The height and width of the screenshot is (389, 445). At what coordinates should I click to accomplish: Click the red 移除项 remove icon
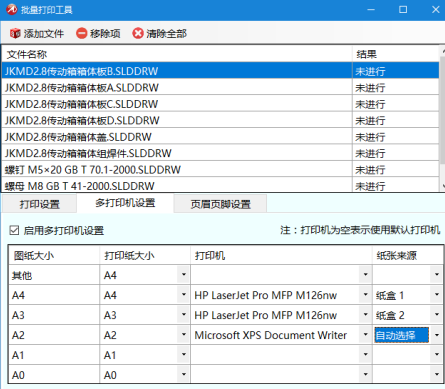pyautogui.click(x=81, y=33)
